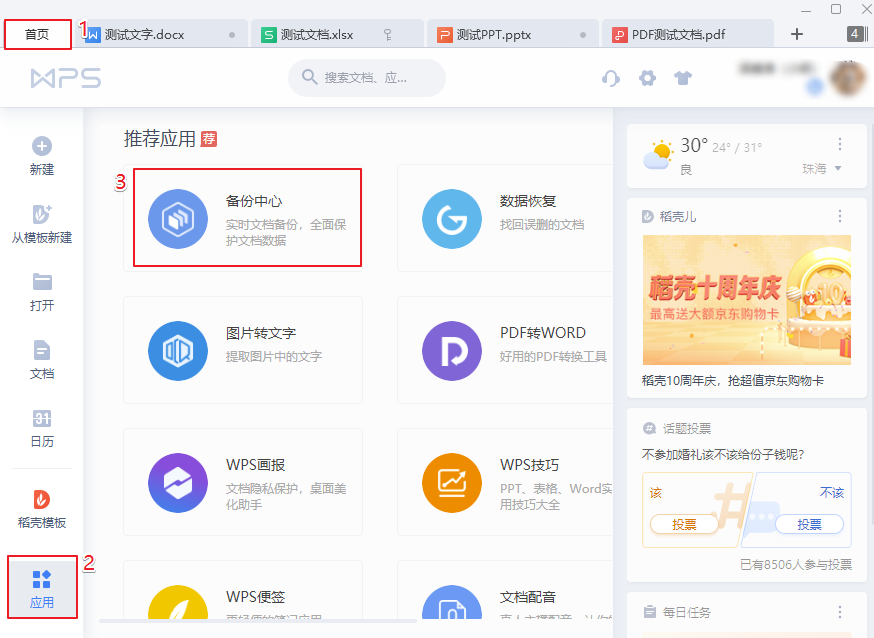Click the open tab count badge 4
This screenshot has width=874, height=638.
coord(857,34)
